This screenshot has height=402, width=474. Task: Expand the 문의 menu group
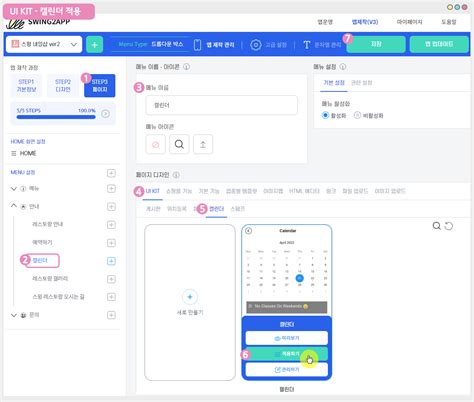pyautogui.click(x=14, y=315)
